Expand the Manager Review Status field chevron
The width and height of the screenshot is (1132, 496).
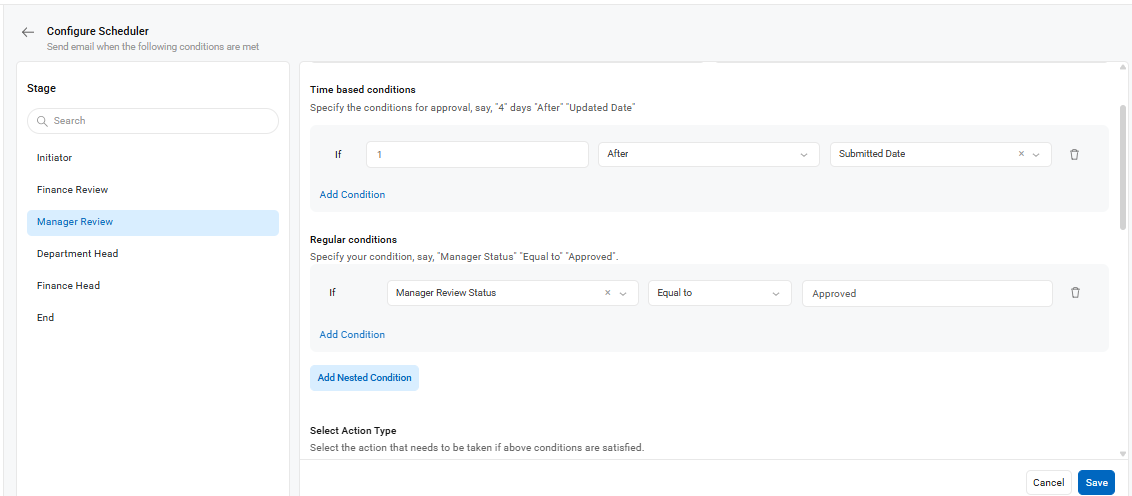(623, 293)
